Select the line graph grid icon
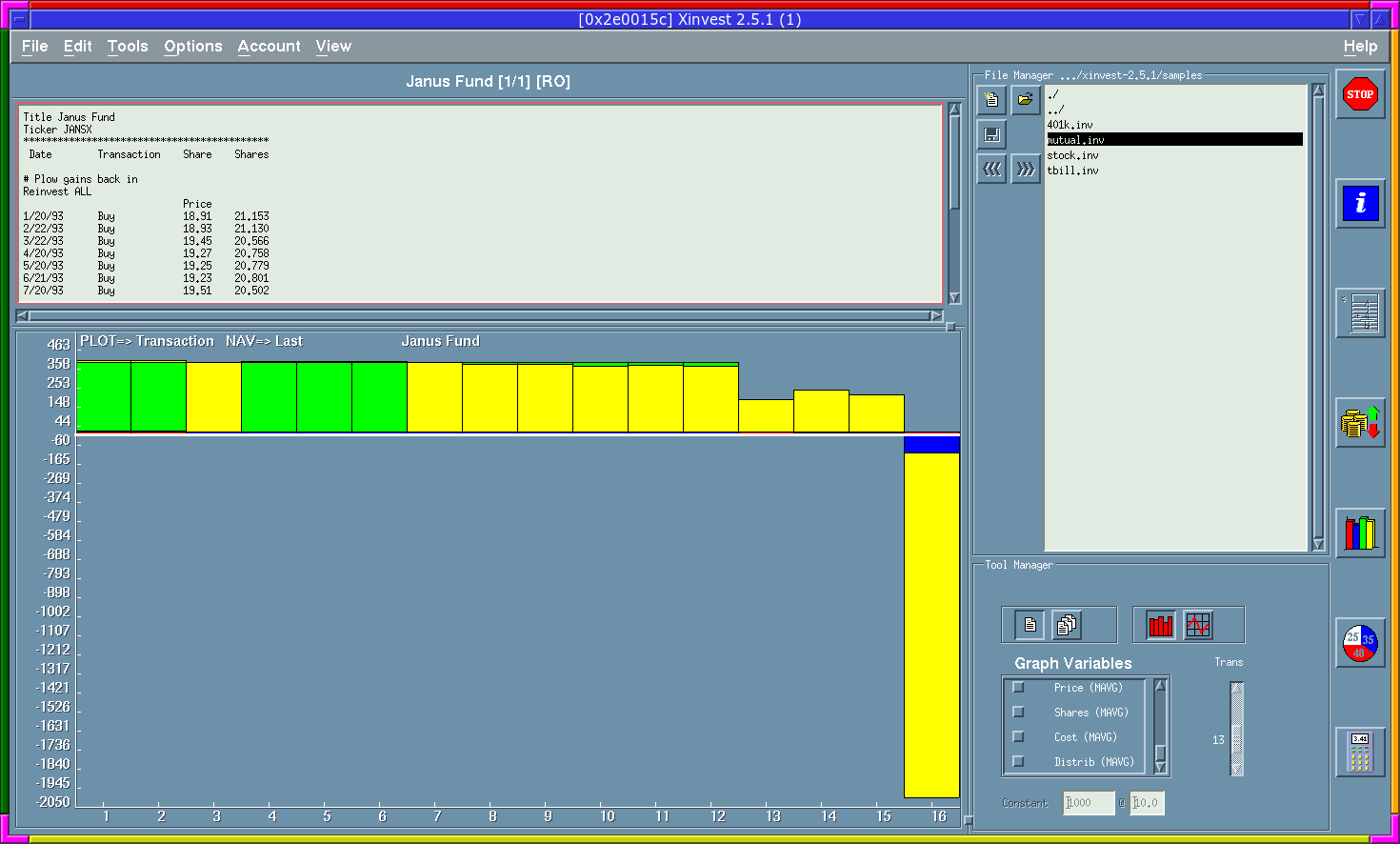This screenshot has height=844, width=1400. (x=1197, y=625)
